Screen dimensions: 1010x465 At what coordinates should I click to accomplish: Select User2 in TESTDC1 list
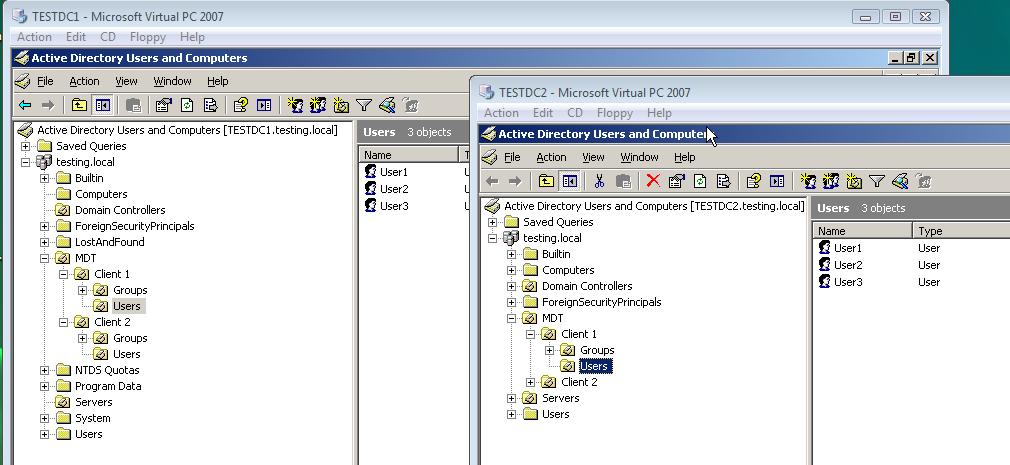(x=394, y=189)
